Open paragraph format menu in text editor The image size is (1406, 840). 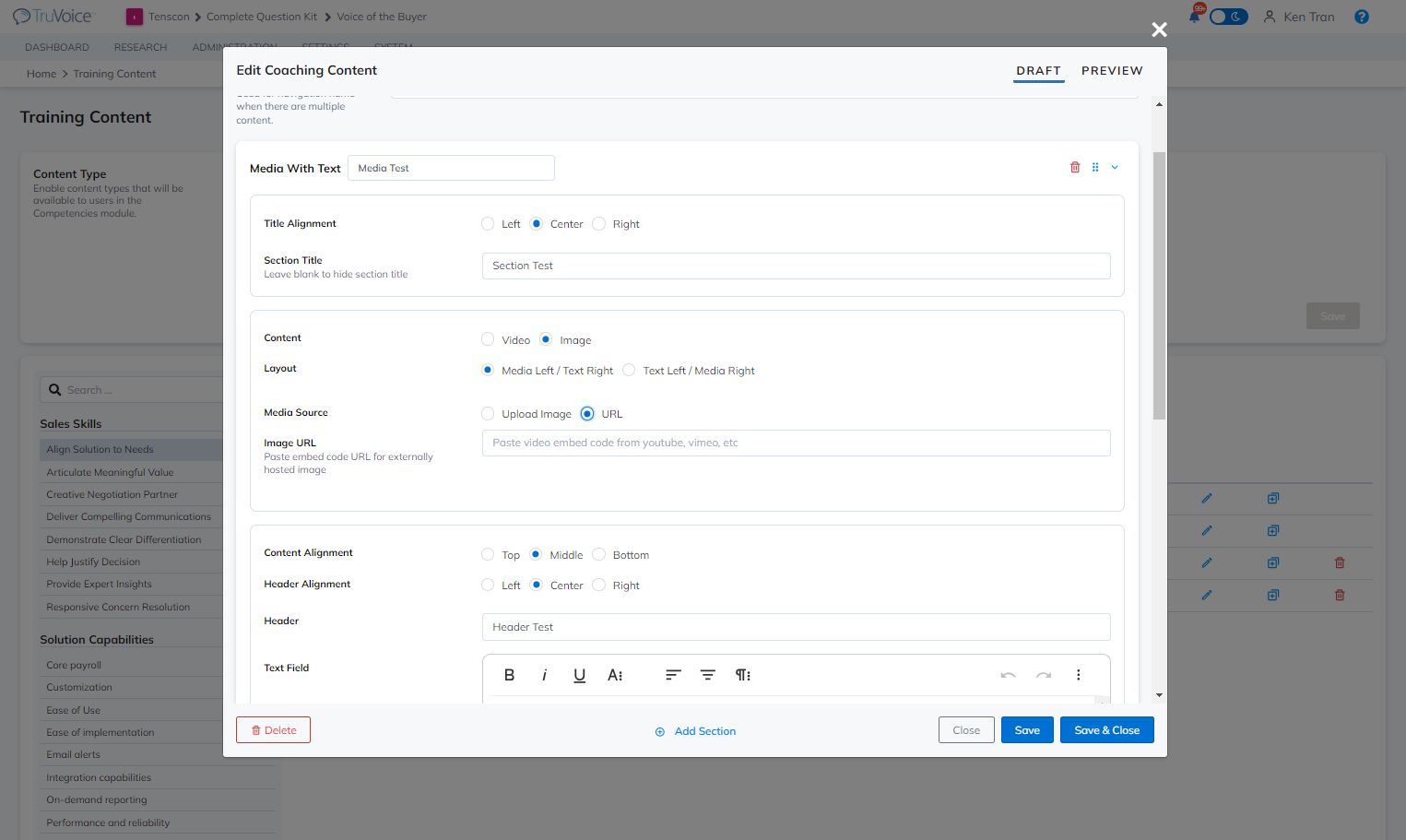tap(742, 675)
